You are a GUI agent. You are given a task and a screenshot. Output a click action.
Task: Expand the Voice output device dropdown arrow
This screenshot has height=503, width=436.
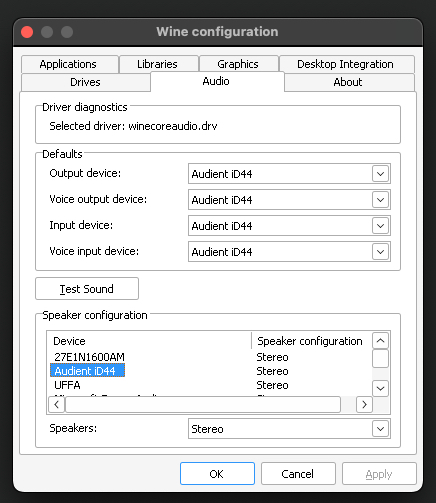[x=380, y=200]
